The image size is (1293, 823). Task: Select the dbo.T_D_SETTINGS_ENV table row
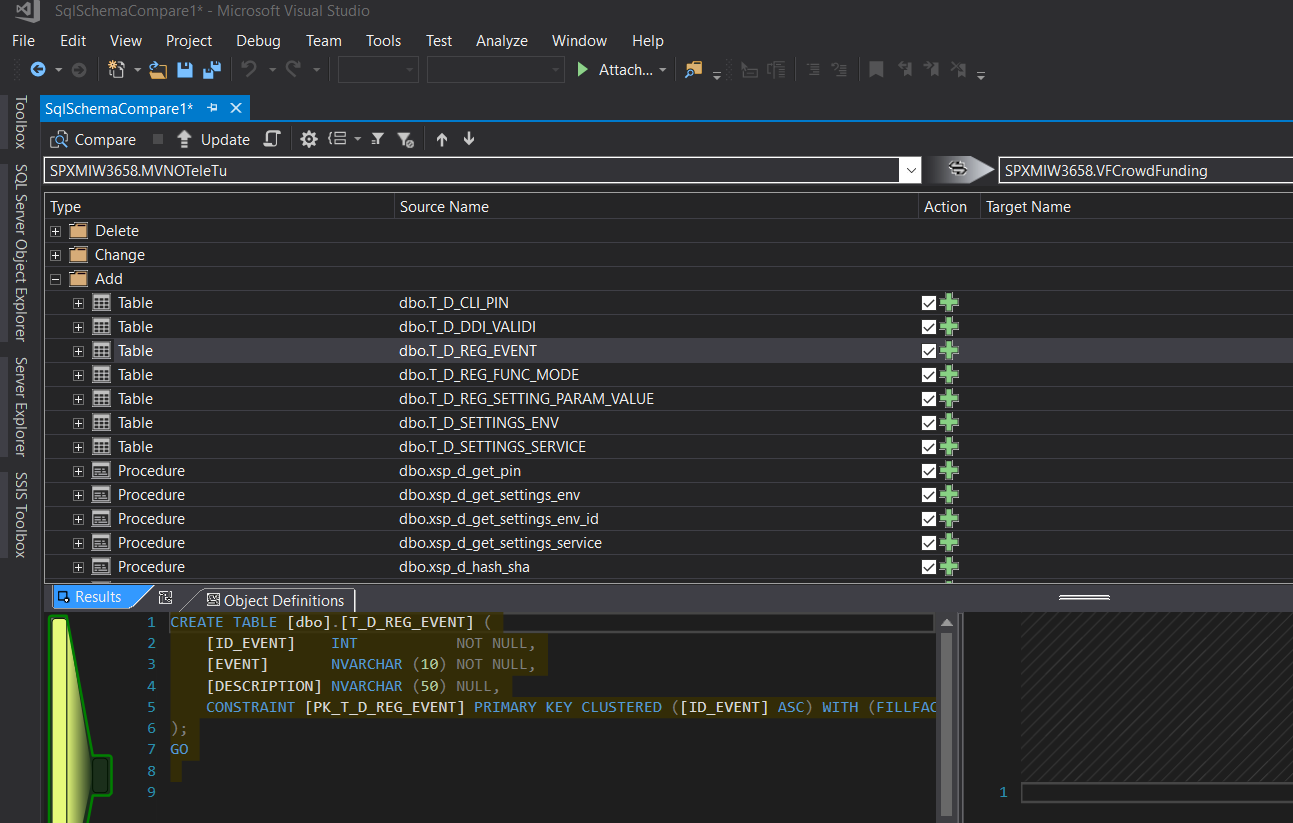[x=478, y=423]
